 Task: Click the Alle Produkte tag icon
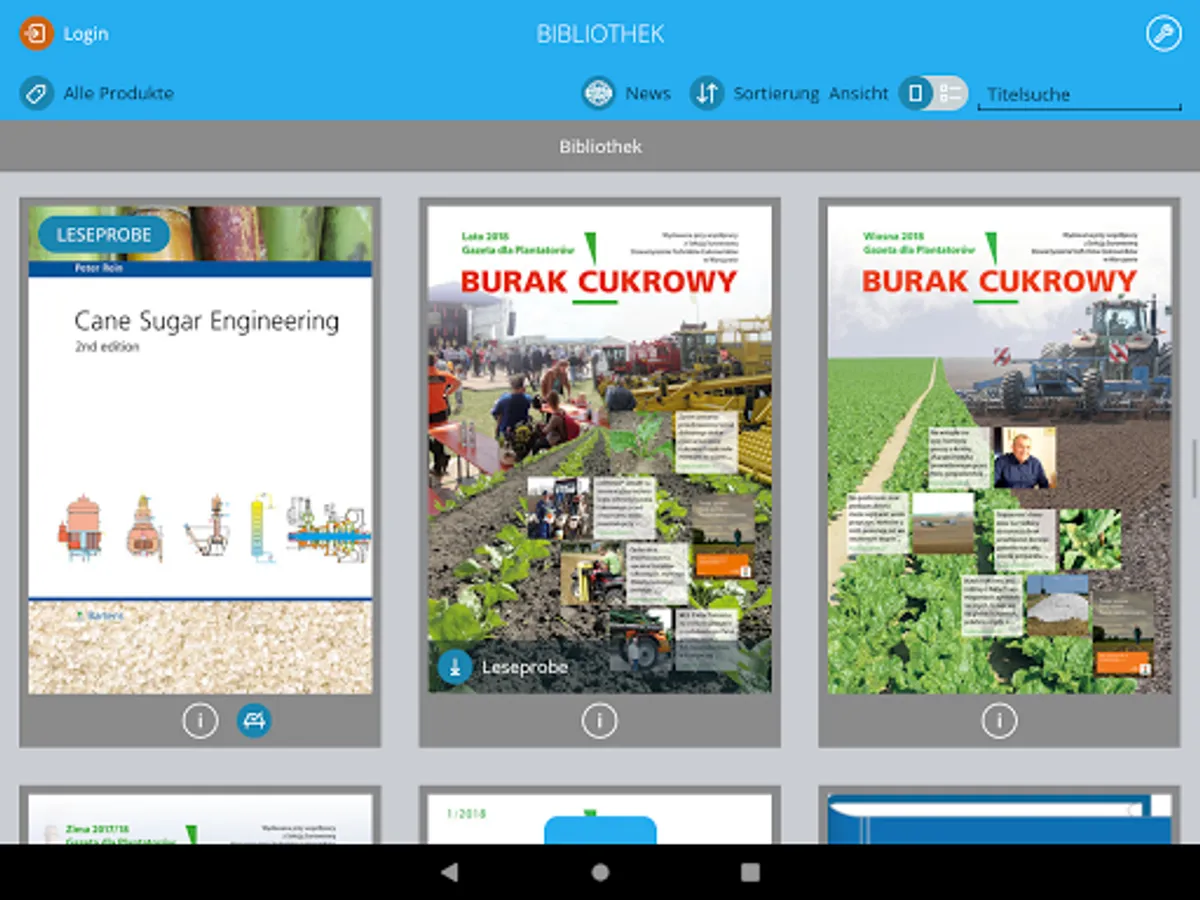coord(36,94)
